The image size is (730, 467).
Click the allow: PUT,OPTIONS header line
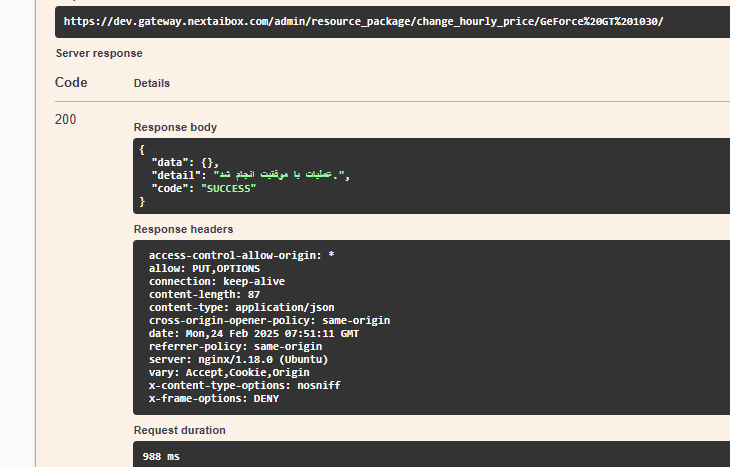(204, 268)
